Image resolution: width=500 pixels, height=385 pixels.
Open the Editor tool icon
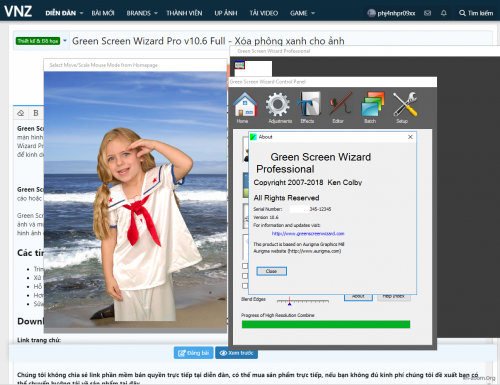point(340,107)
